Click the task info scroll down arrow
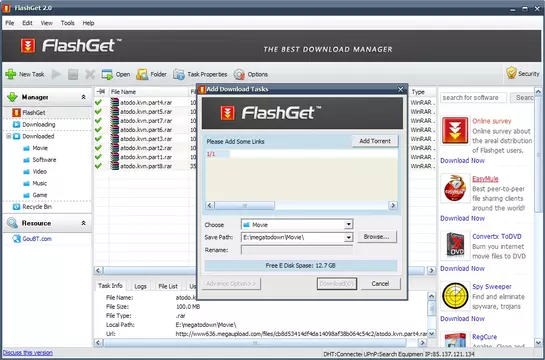545x360 pixels. pyautogui.click(x=431, y=333)
